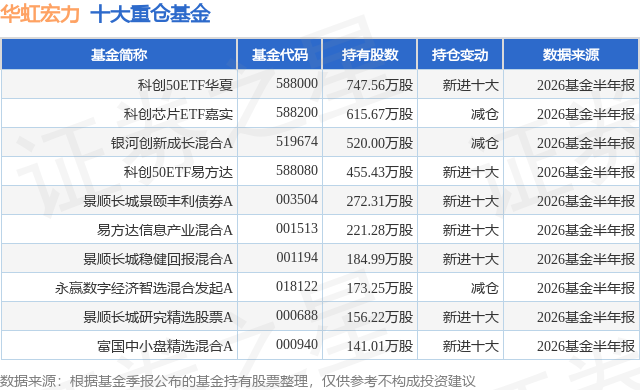Click 2026基金半年报 source in last row
Viewport: 640px width, 390px height.
(x=586, y=346)
